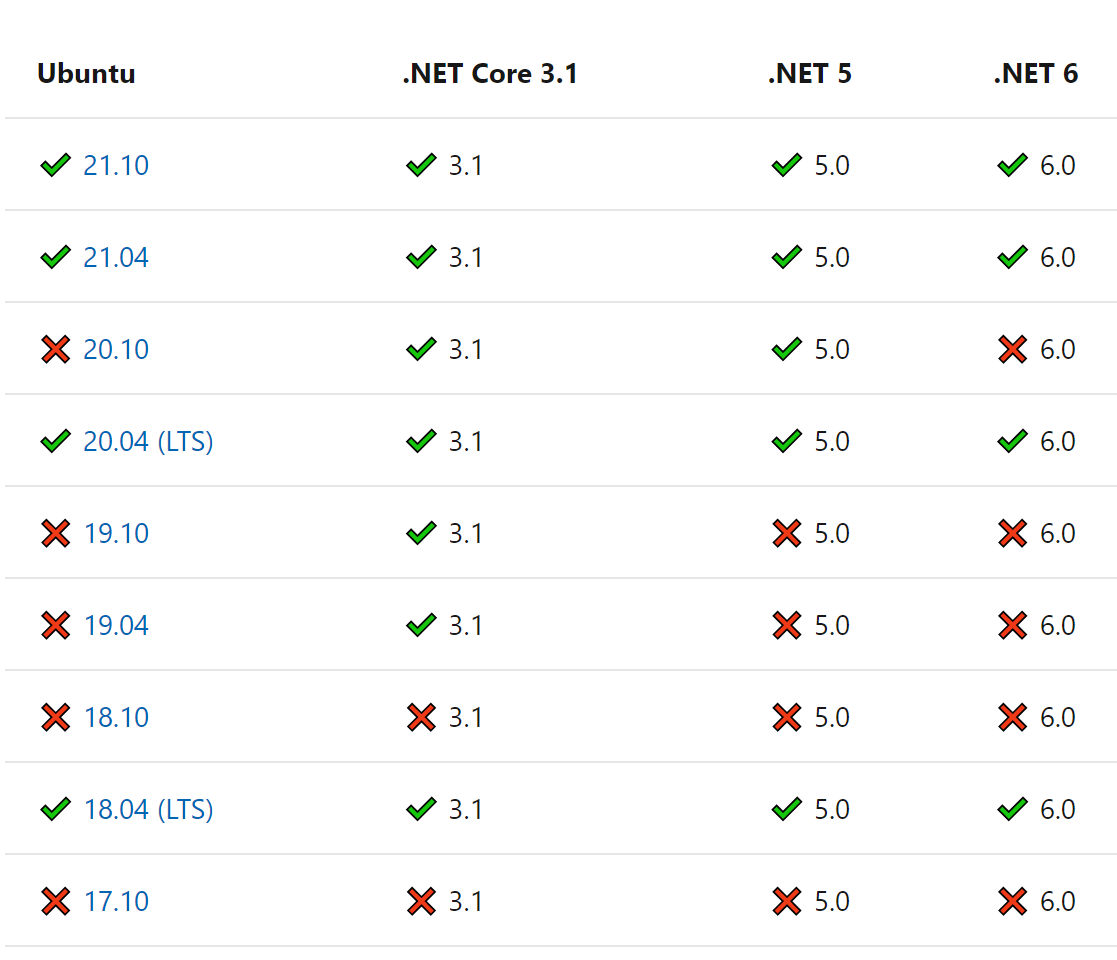The height and width of the screenshot is (960, 1117).
Task: Click green checkmark beside 18.04 (LTS)
Action: point(56,809)
